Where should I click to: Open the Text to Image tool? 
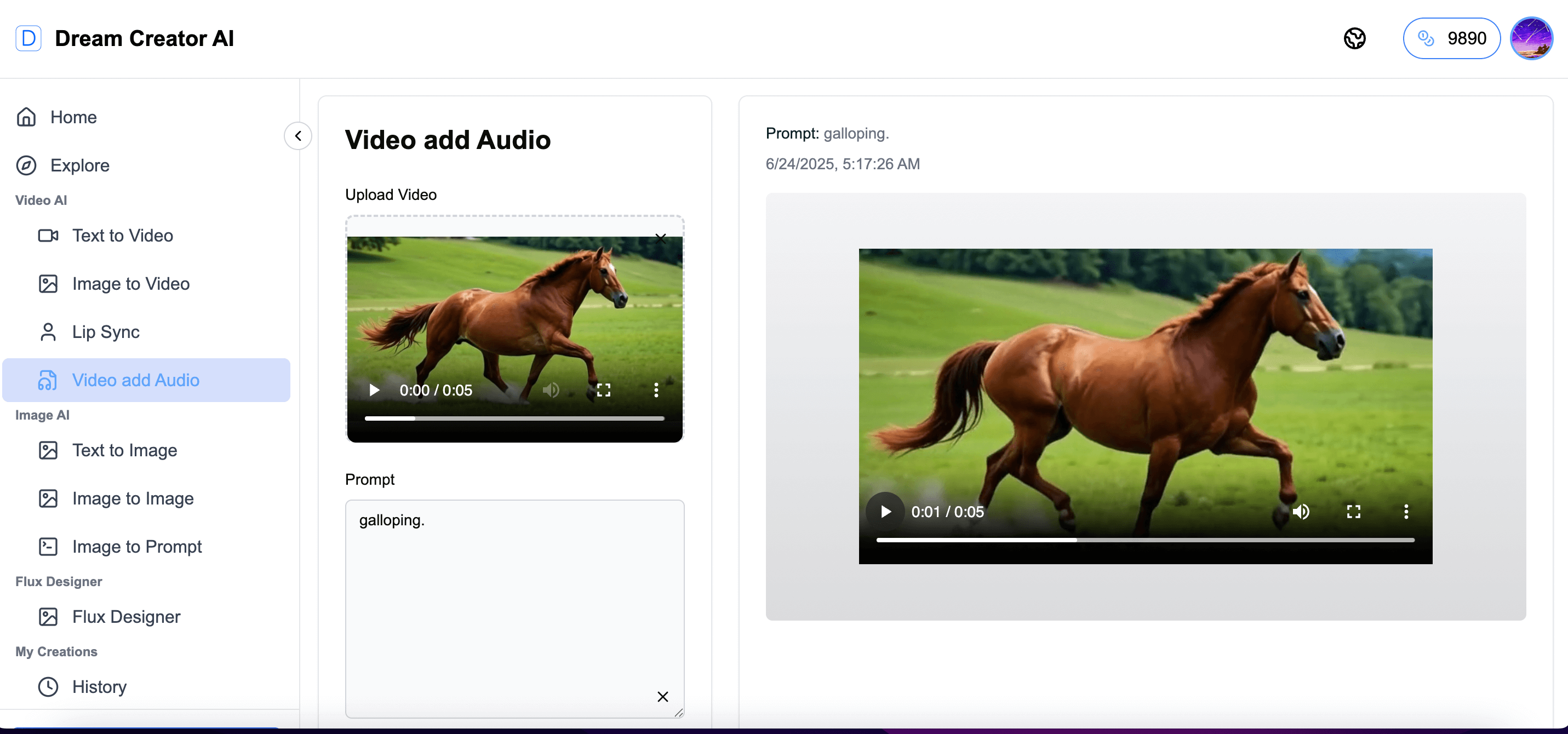pos(124,450)
